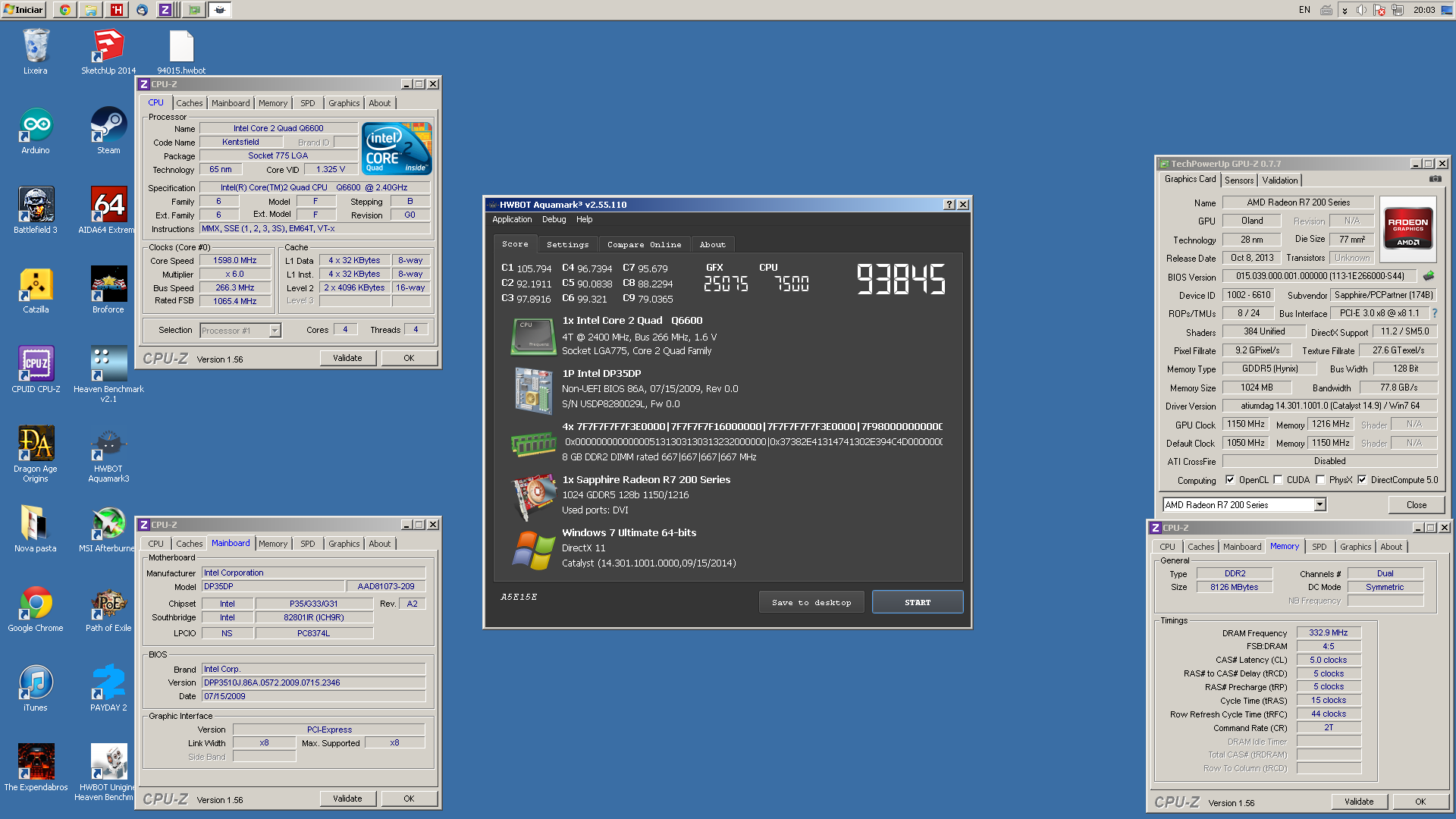Toggle the PhysX checkbox in GPU-Z
The image size is (1456, 819).
pos(1320,480)
